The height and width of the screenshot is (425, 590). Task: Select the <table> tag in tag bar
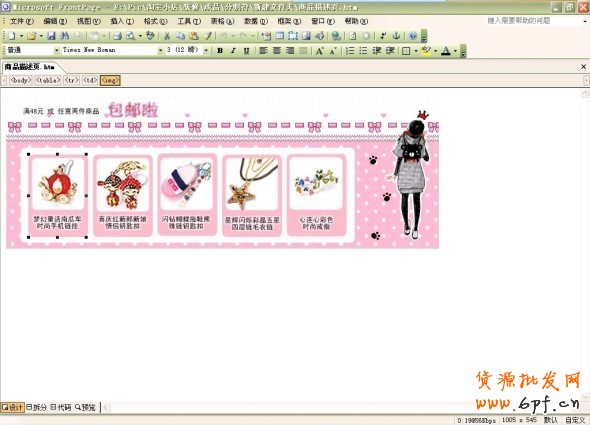click(x=48, y=80)
